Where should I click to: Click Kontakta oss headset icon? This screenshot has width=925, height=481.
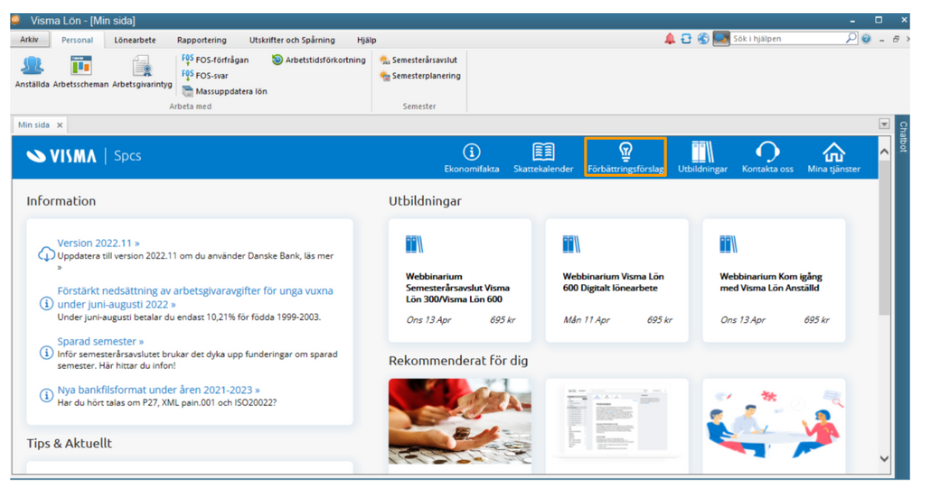(767, 153)
